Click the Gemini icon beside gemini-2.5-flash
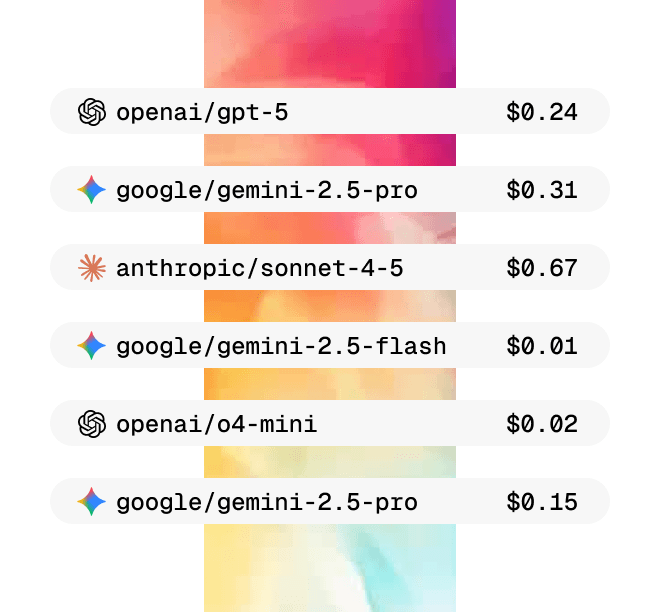 (x=92, y=346)
